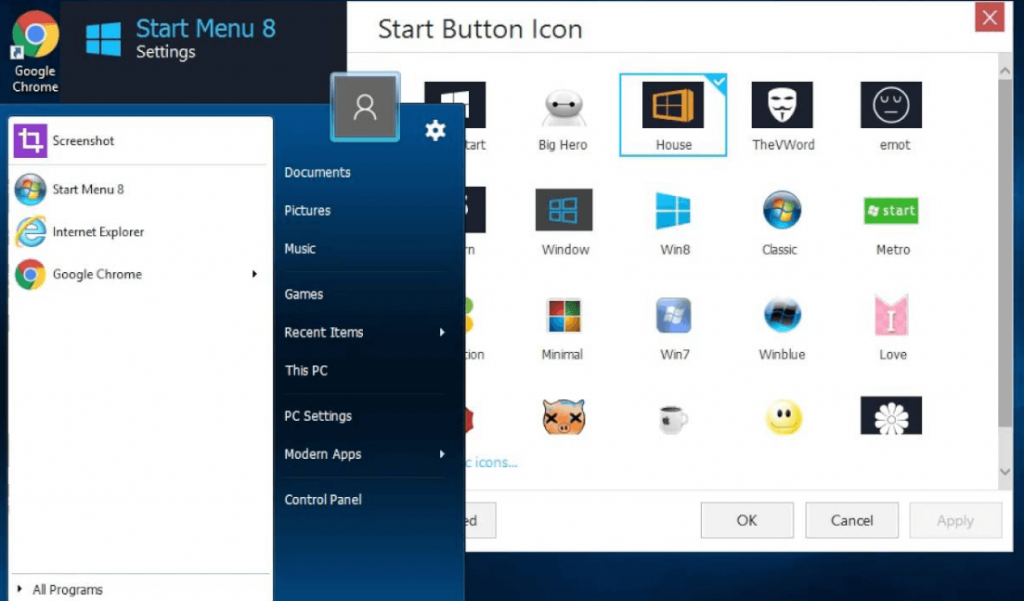Choose the orange pig face icon
The width and height of the screenshot is (1024, 601).
click(x=564, y=417)
